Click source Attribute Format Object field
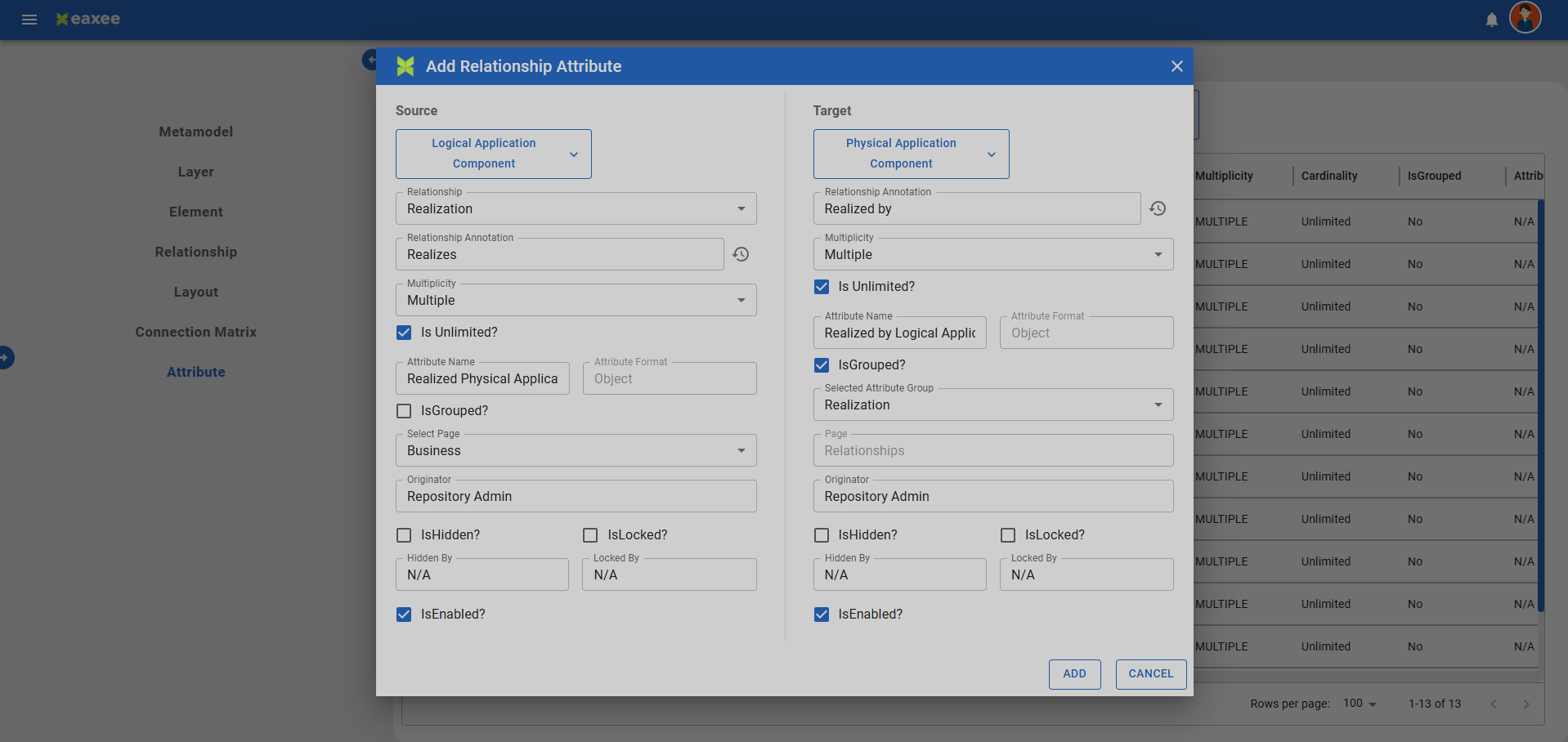 [670, 378]
